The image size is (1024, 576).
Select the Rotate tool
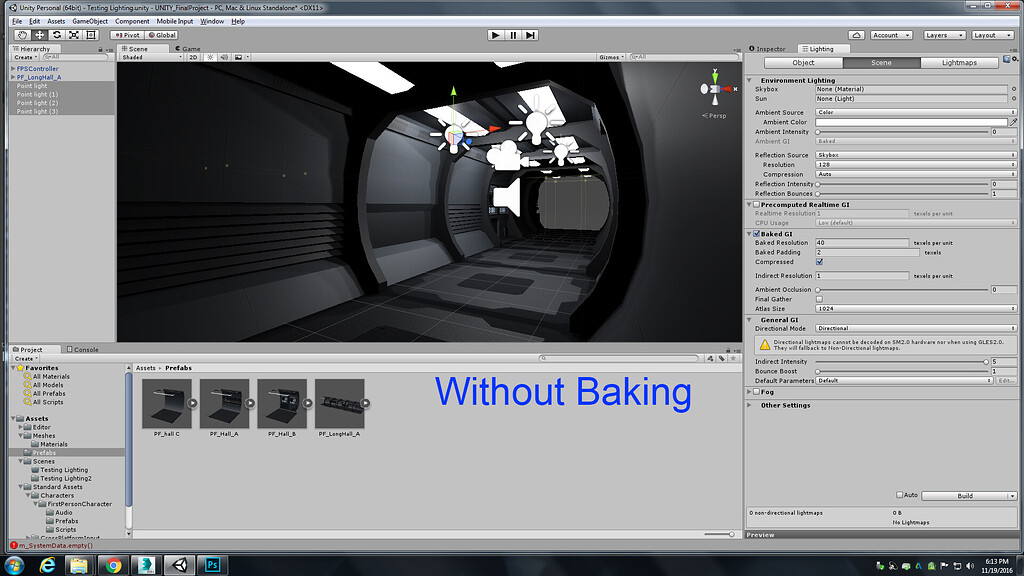[56, 35]
